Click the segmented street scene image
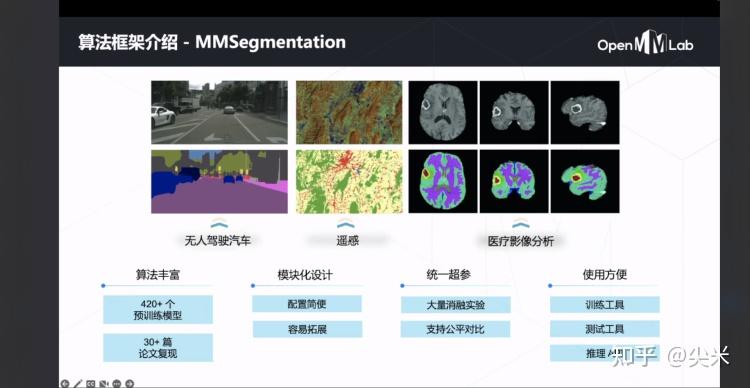 tap(220, 182)
